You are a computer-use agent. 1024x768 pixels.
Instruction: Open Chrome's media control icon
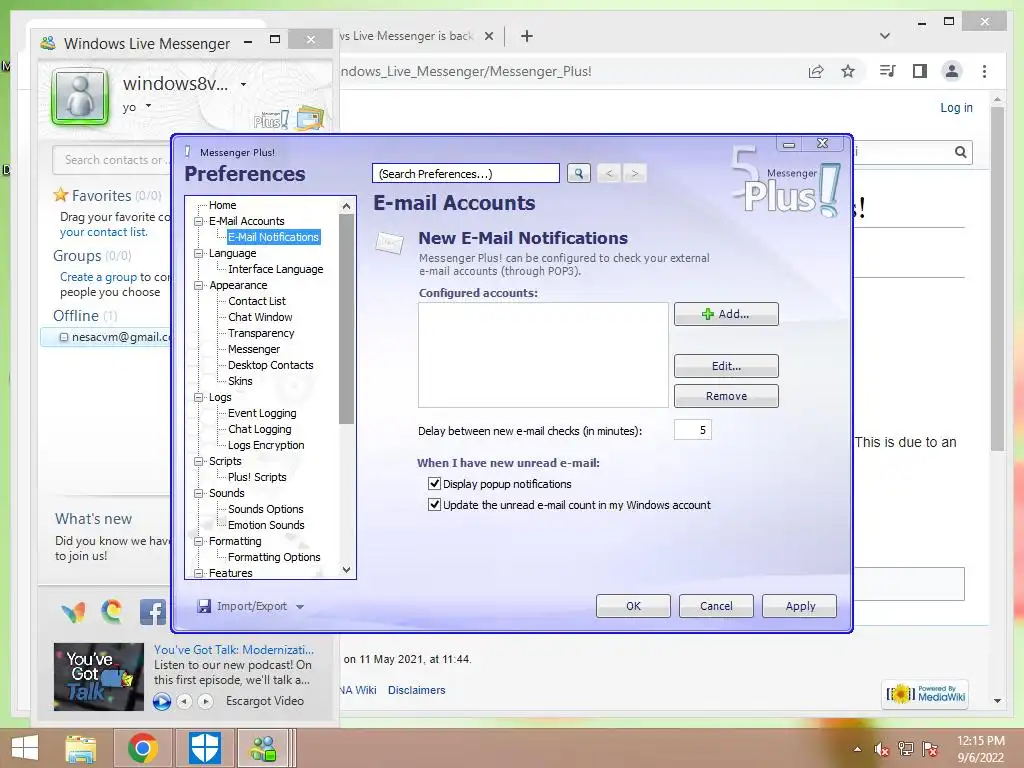(888, 71)
